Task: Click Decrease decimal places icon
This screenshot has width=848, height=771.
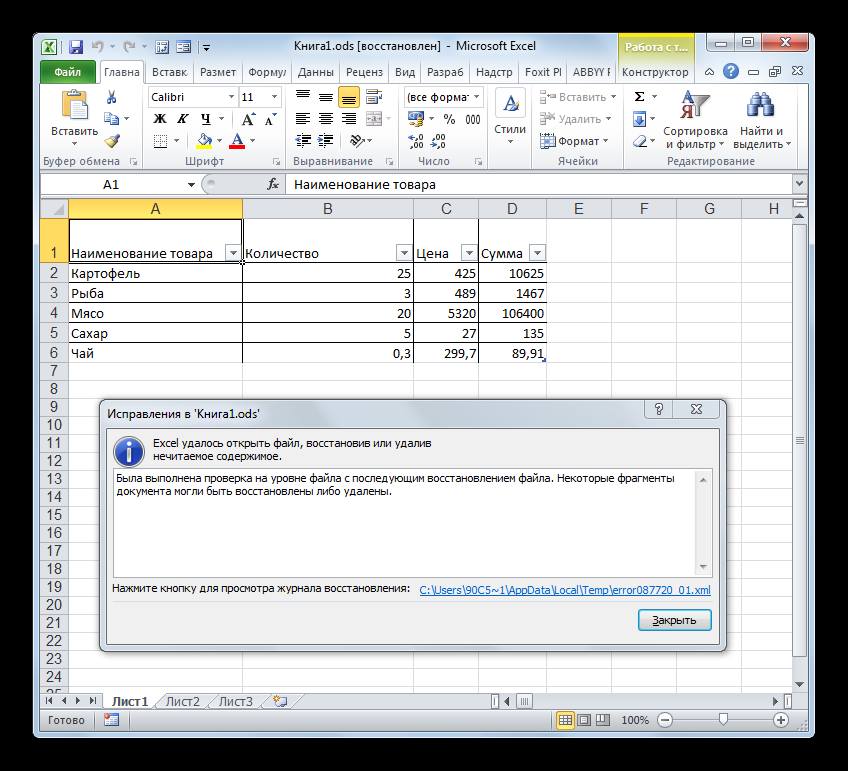Action: click(x=438, y=141)
